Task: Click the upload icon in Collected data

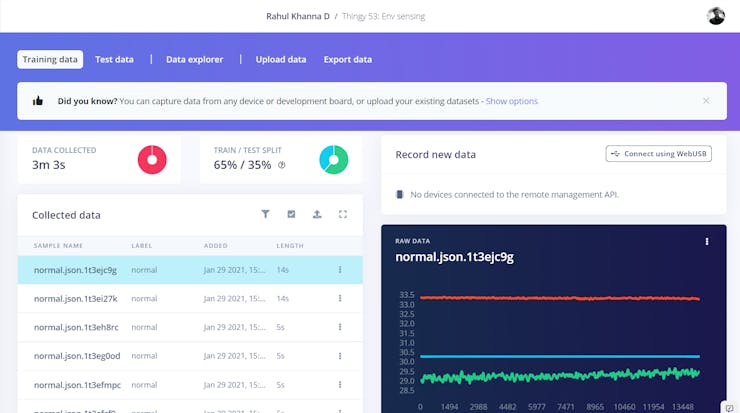Action: coord(317,214)
